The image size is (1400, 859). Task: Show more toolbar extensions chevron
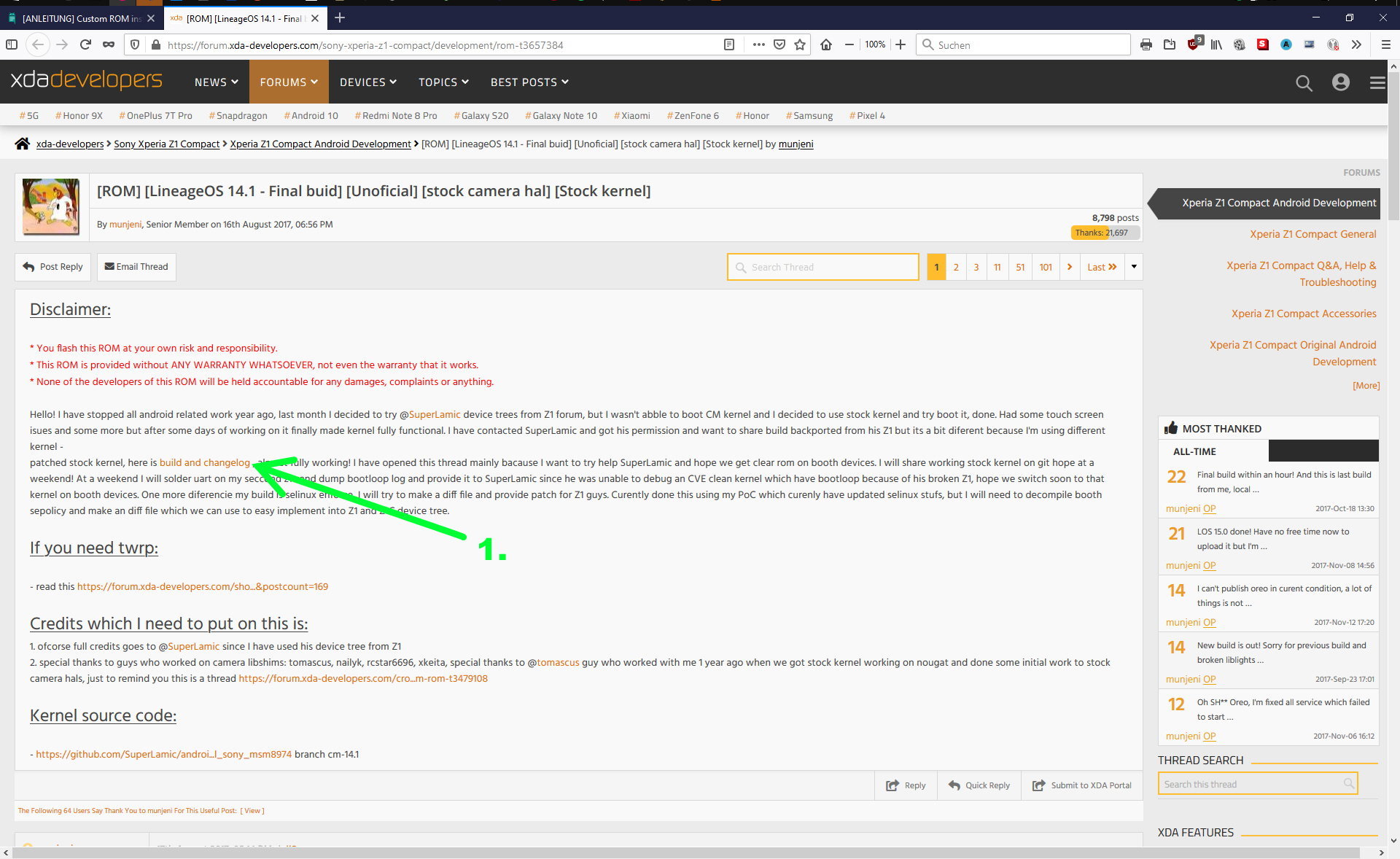pyautogui.click(x=1356, y=44)
